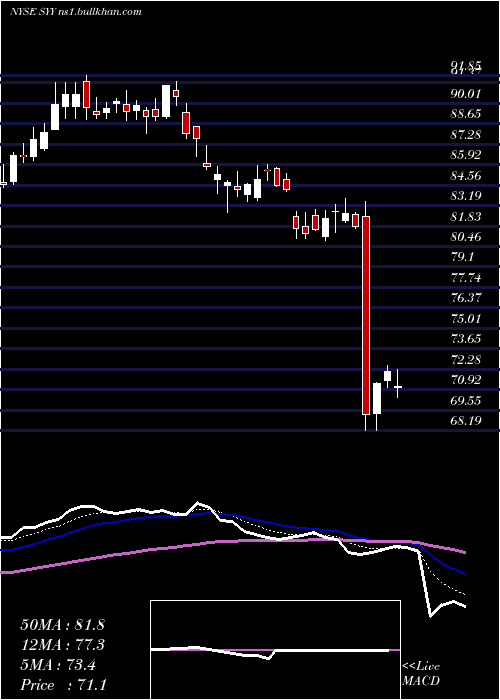
Task: Select the 69.55 price axis label
Action: [x=466, y=400]
